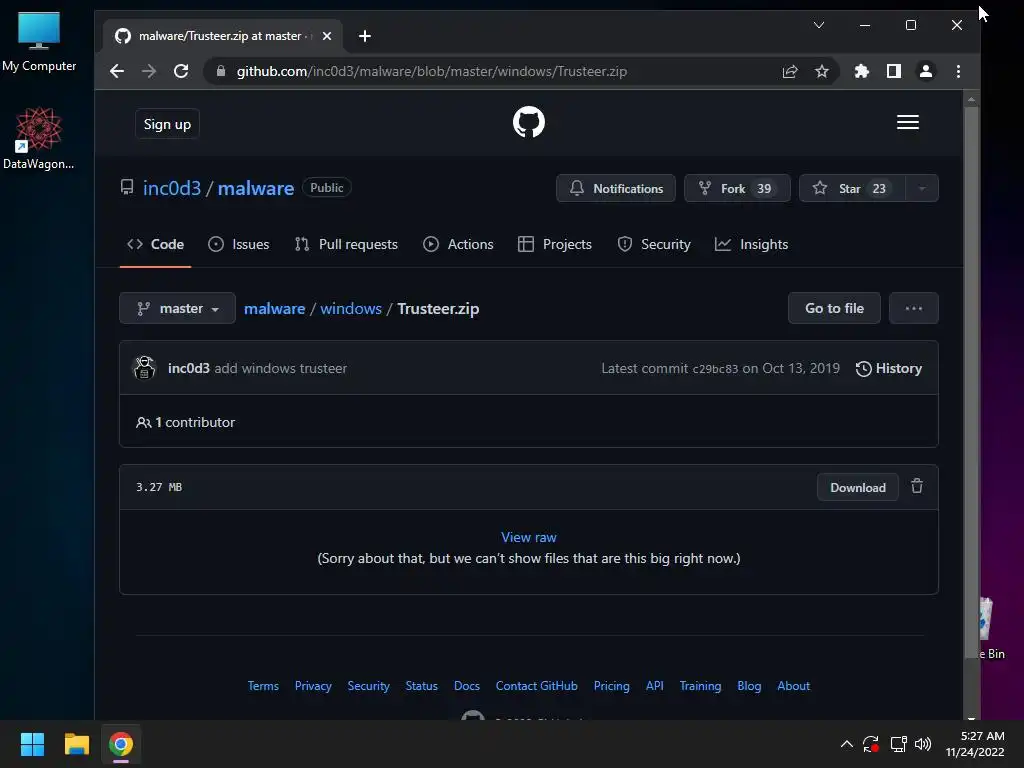Screen dimensions: 1024x768
Task: Reload the current page
Action: (x=181, y=71)
